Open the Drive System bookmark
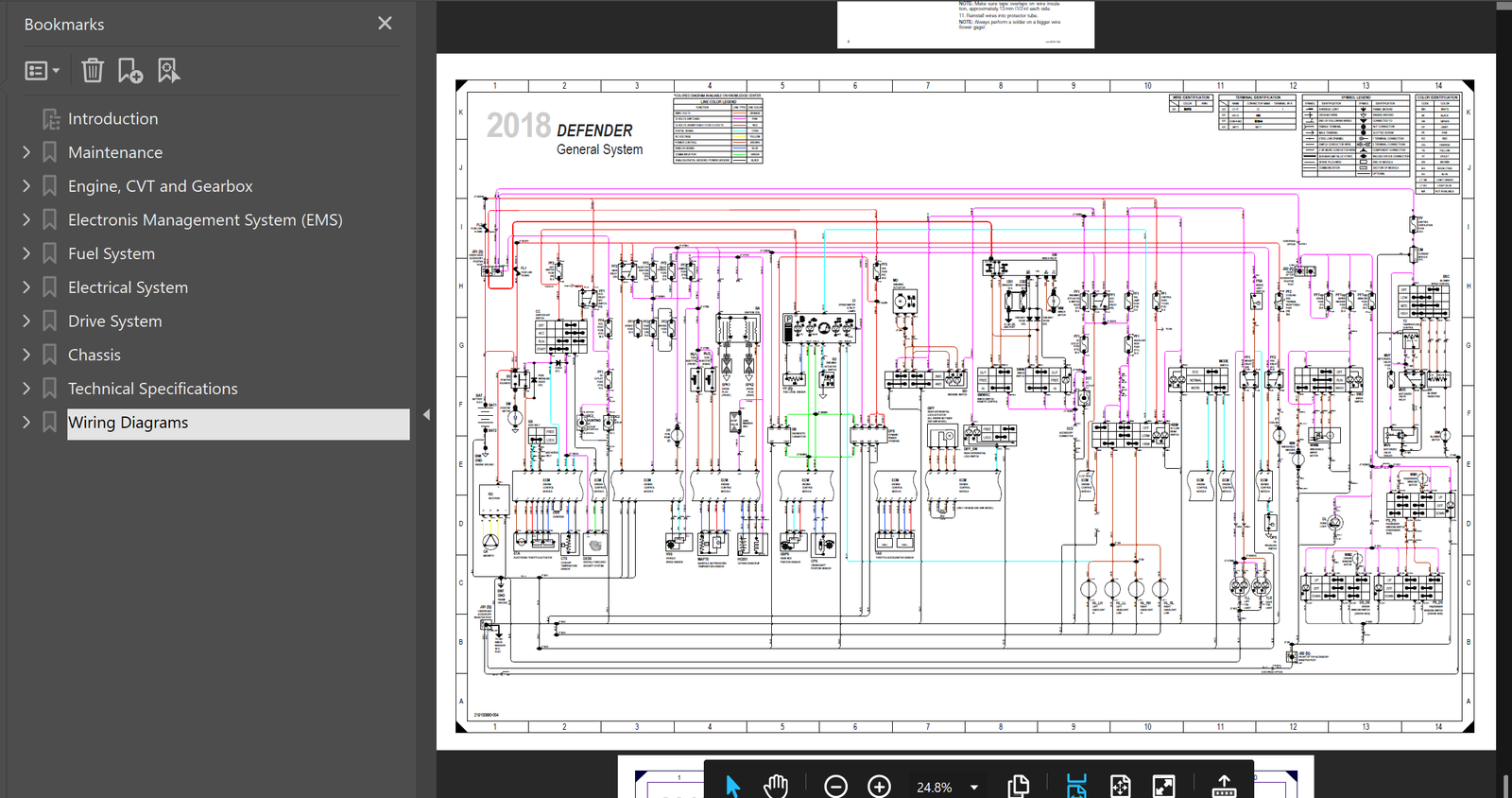The width and height of the screenshot is (1512, 798). click(115, 321)
